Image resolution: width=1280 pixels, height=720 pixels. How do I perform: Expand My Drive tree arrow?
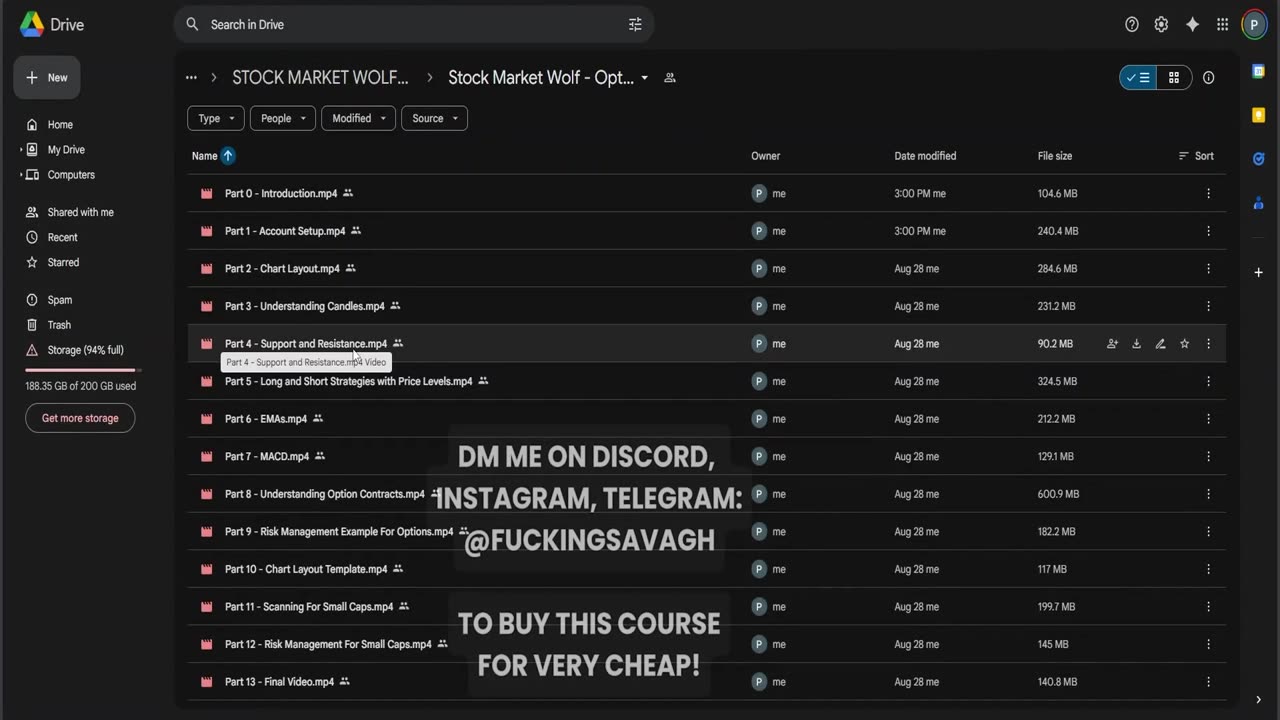pyautogui.click(x=21, y=150)
